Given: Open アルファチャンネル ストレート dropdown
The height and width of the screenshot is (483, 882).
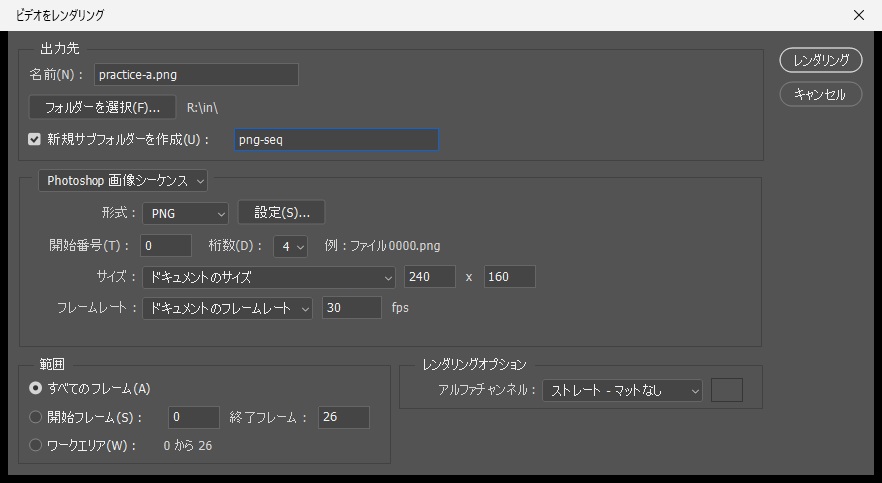Looking at the screenshot, I should 623,390.
